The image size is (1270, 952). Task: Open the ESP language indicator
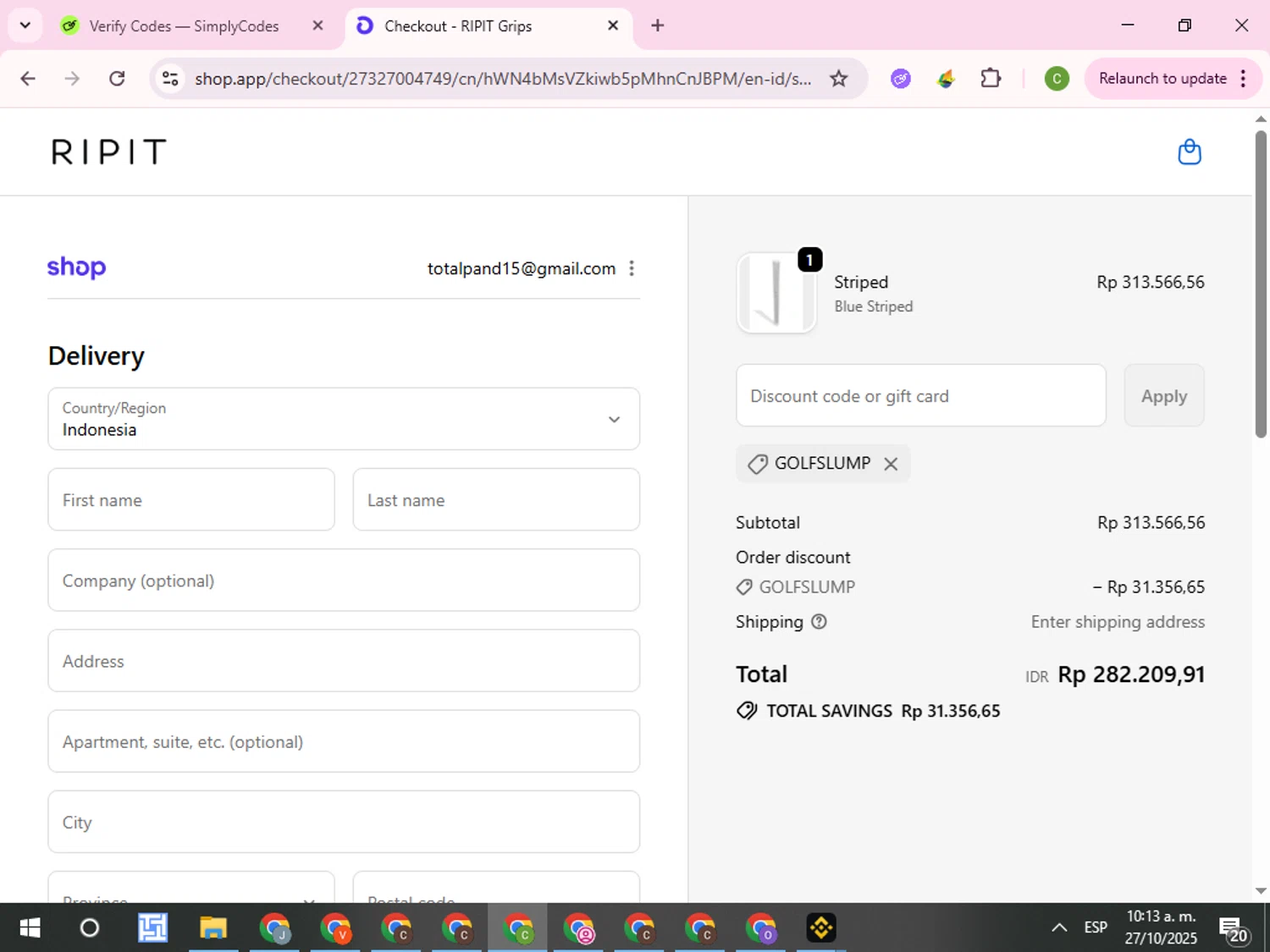click(1096, 928)
